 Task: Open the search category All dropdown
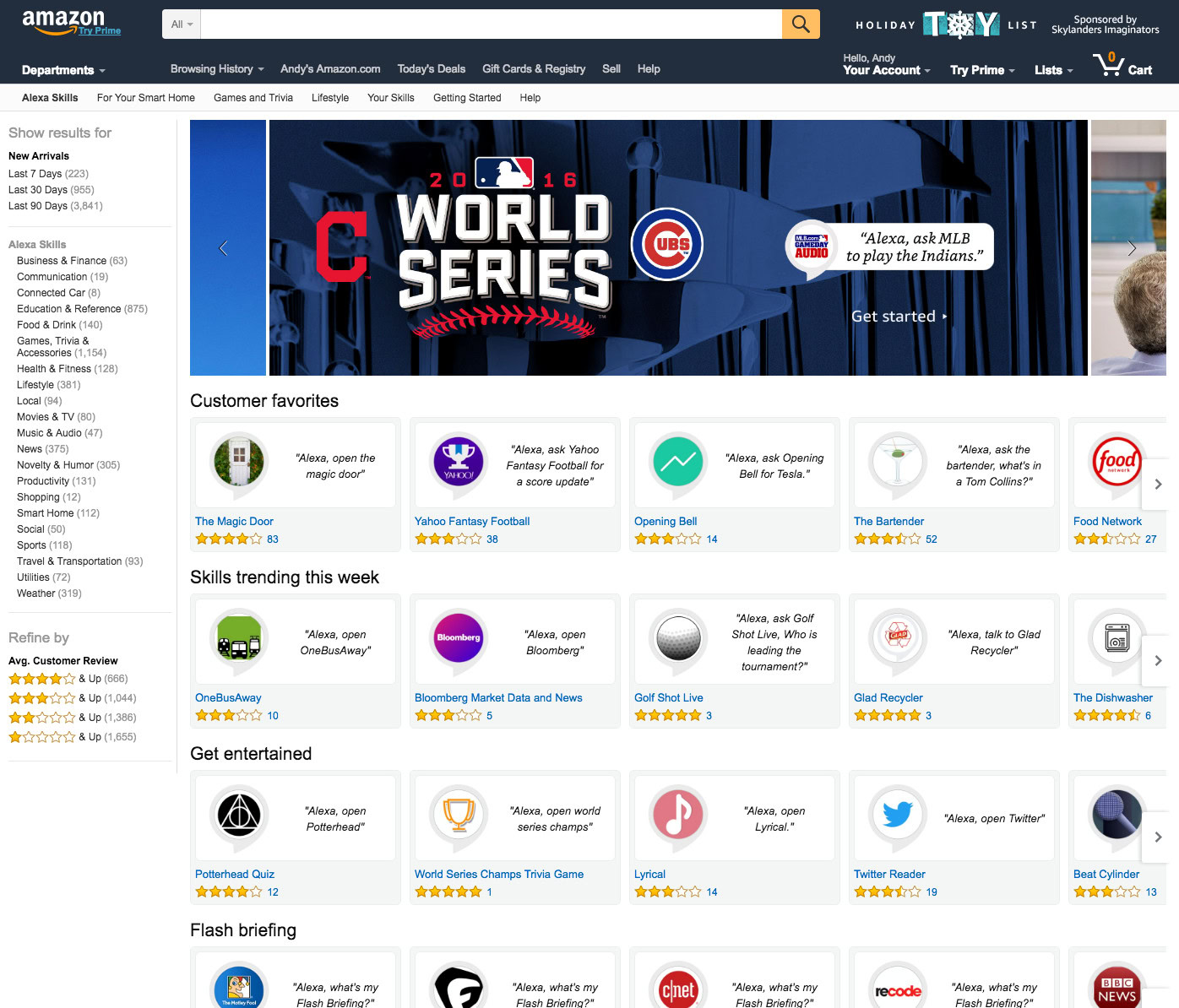coord(182,24)
